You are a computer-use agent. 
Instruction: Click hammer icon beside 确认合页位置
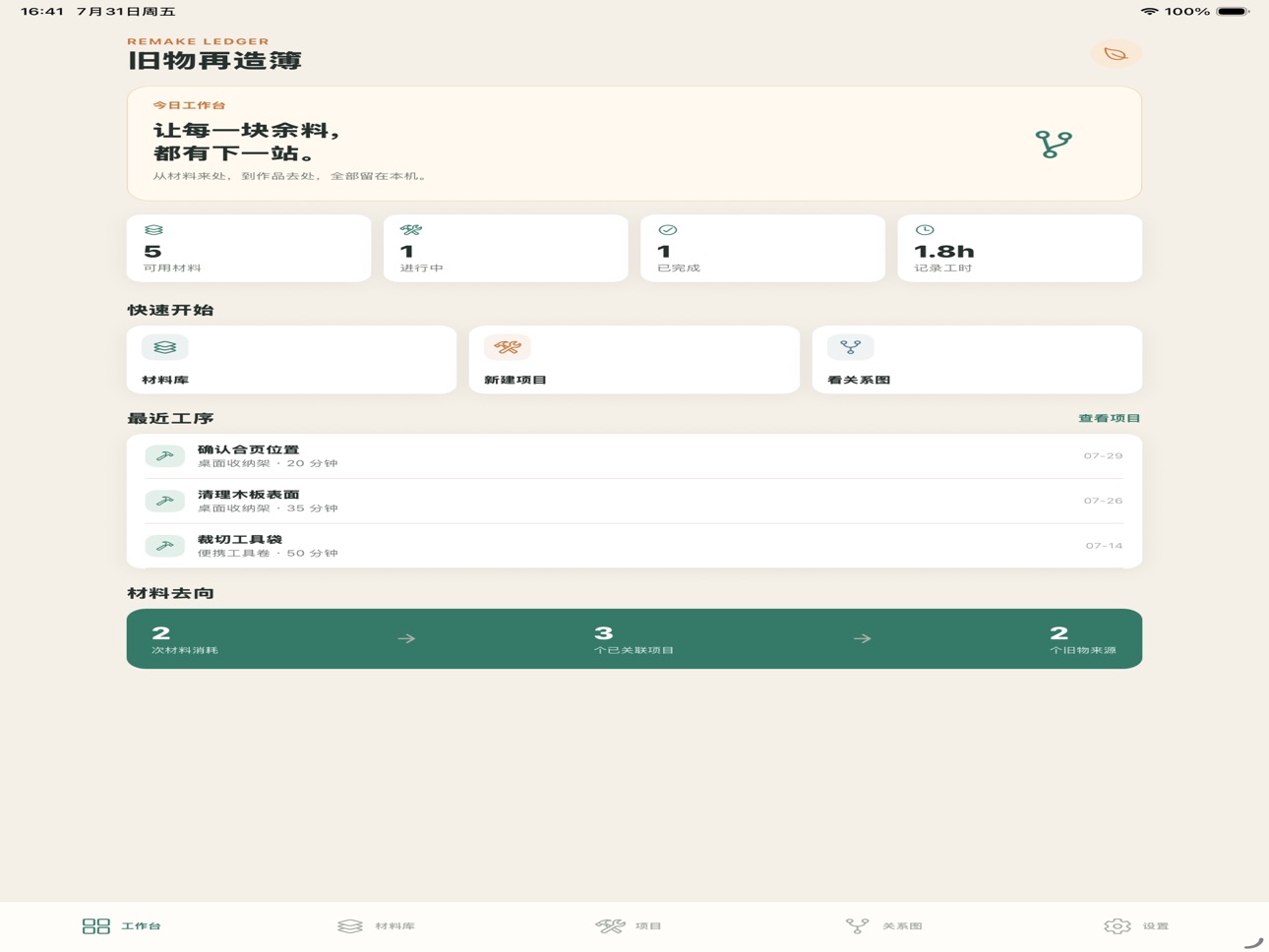click(x=164, y=456)
